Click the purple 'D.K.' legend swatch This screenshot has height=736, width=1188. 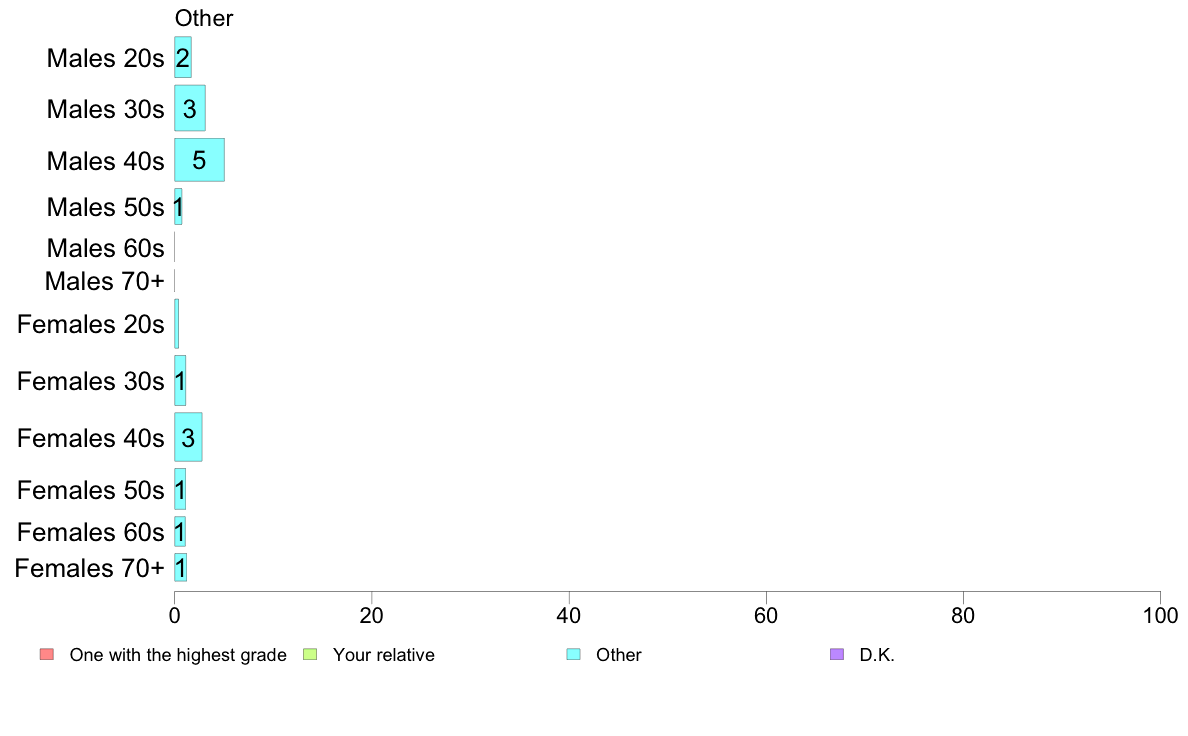pyautogui.click(x=836, y=654)
